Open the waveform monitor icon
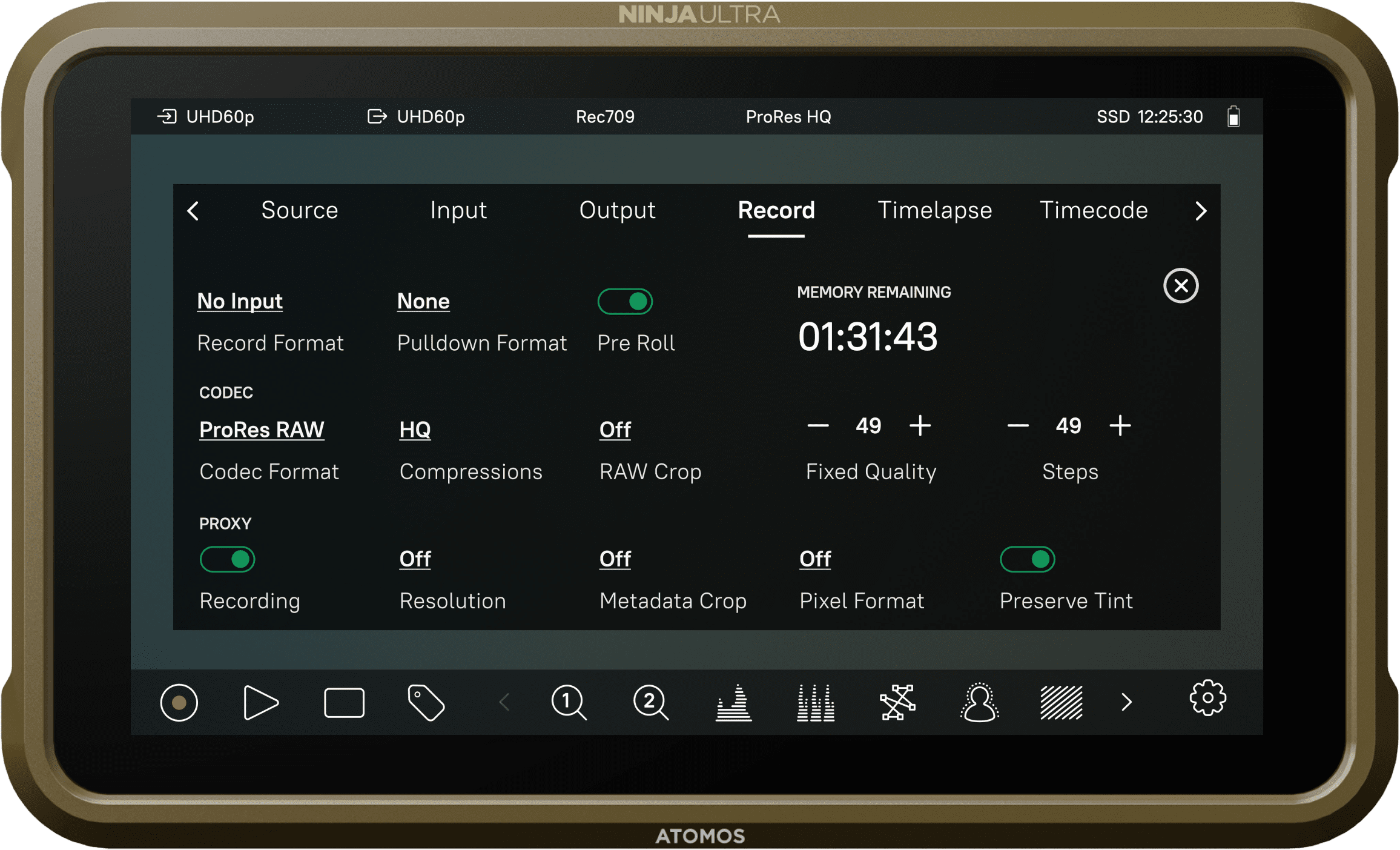The width and height of the screenshot is (1400, 850). 734,702
